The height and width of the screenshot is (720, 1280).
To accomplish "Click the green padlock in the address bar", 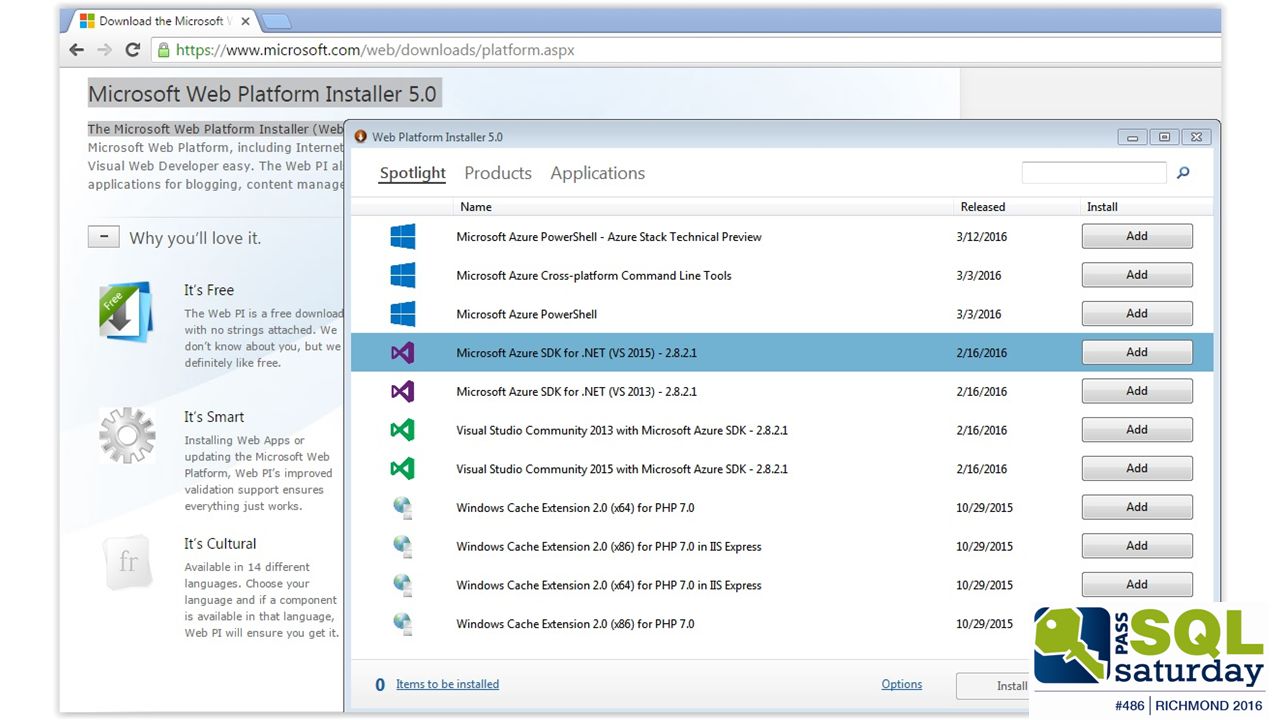I will (x=163, y=49).
